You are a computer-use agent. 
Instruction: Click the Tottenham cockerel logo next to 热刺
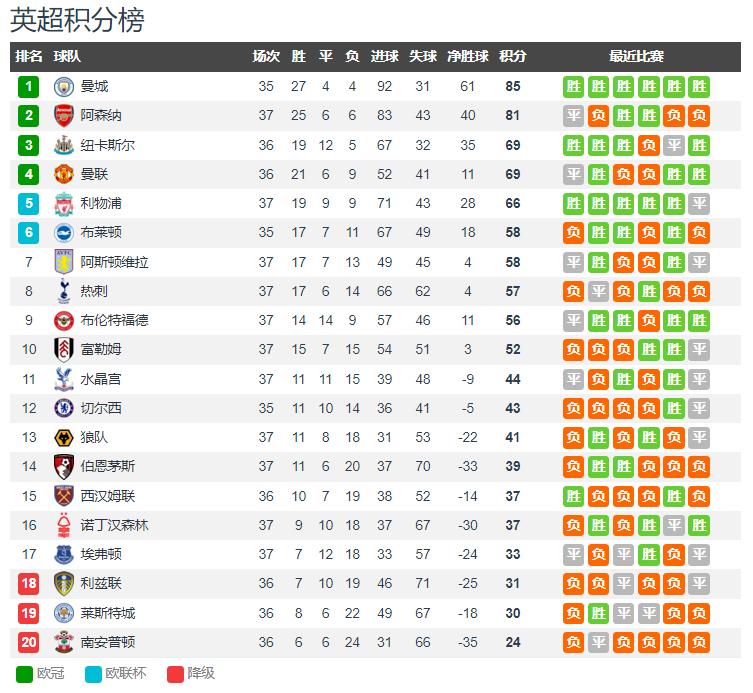coord(63,291)
